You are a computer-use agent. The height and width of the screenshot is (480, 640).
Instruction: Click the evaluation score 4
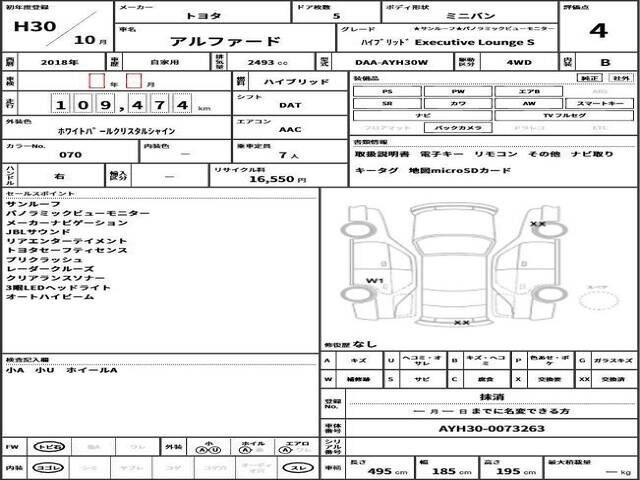597,30
